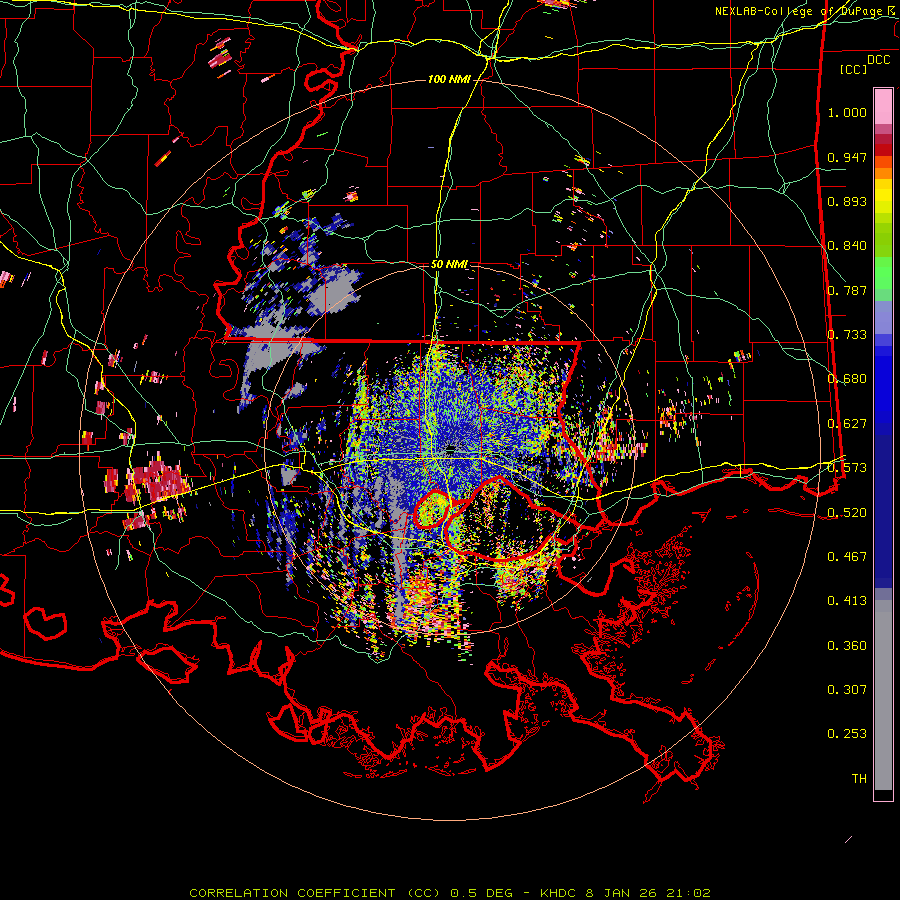This screenshot has height=900, width=900.
Task: Select the "KHDC" radar site identifier
Action: (559, 893)
